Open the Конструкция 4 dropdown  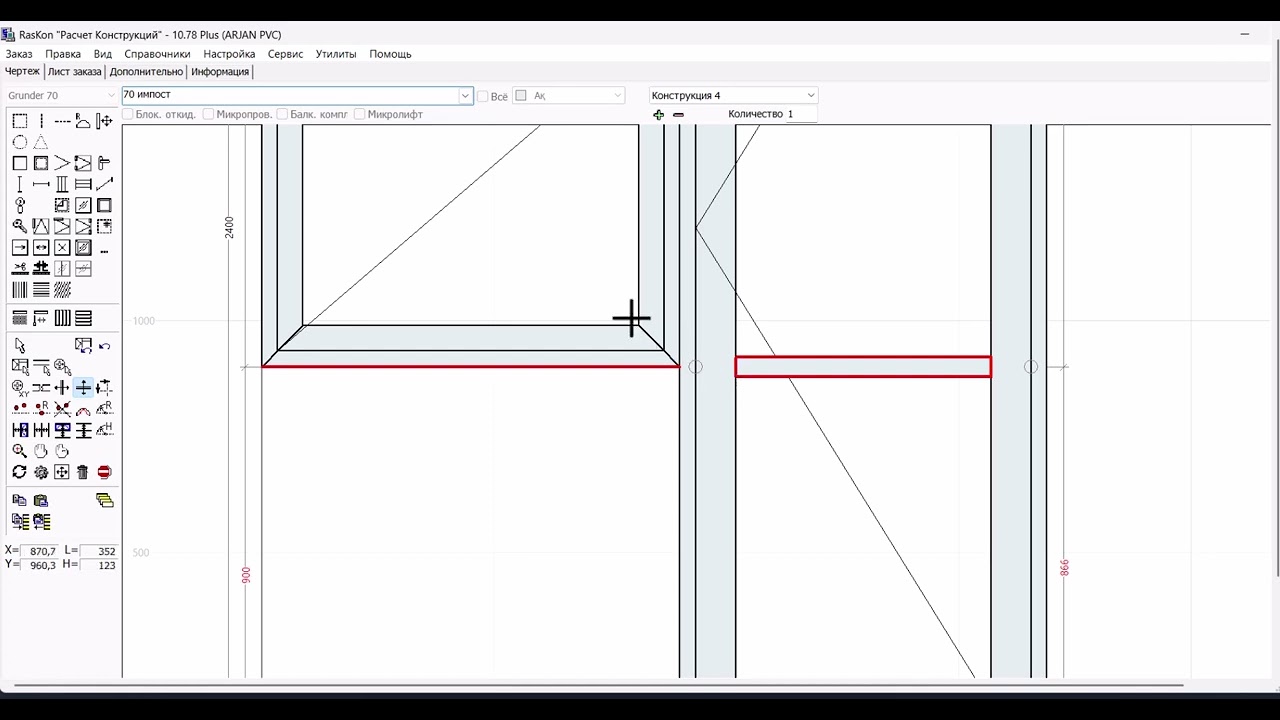(733, 95)
